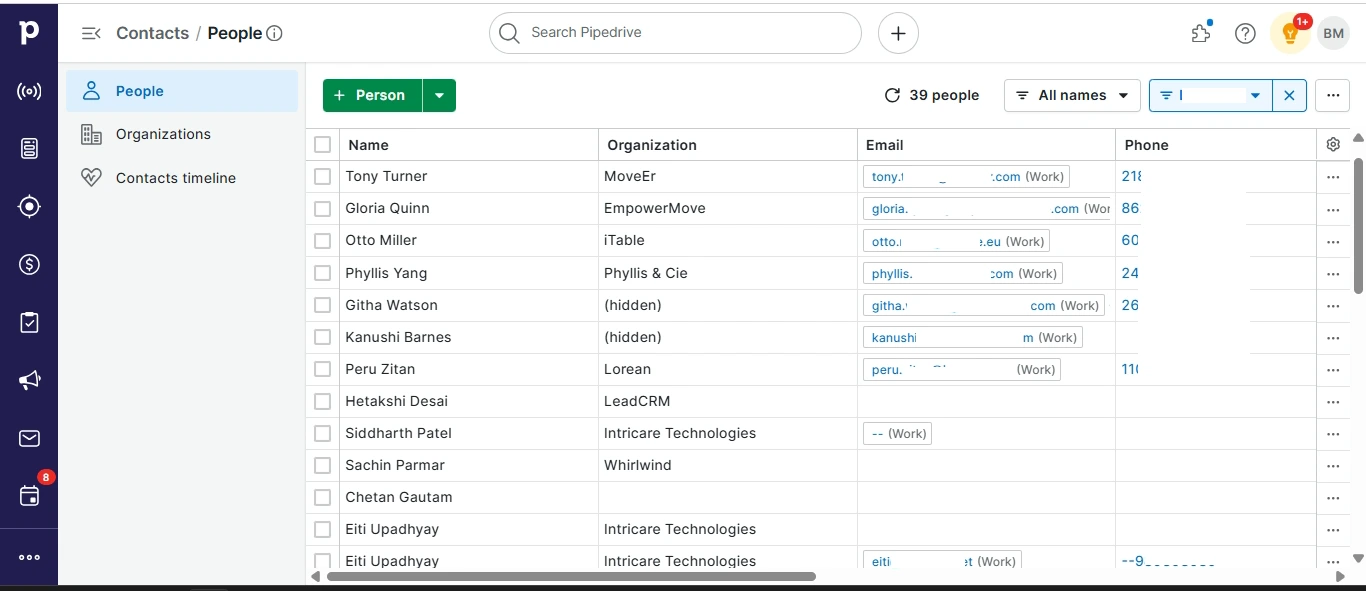Check the box for Otto Miller
Image resolution: width=1366 pixels, height=591 pixels.
pyautogui.click(x=322, y=240)
